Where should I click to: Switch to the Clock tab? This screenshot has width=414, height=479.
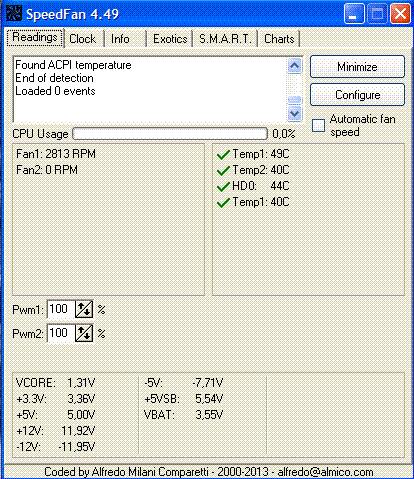tap(83, 39)
